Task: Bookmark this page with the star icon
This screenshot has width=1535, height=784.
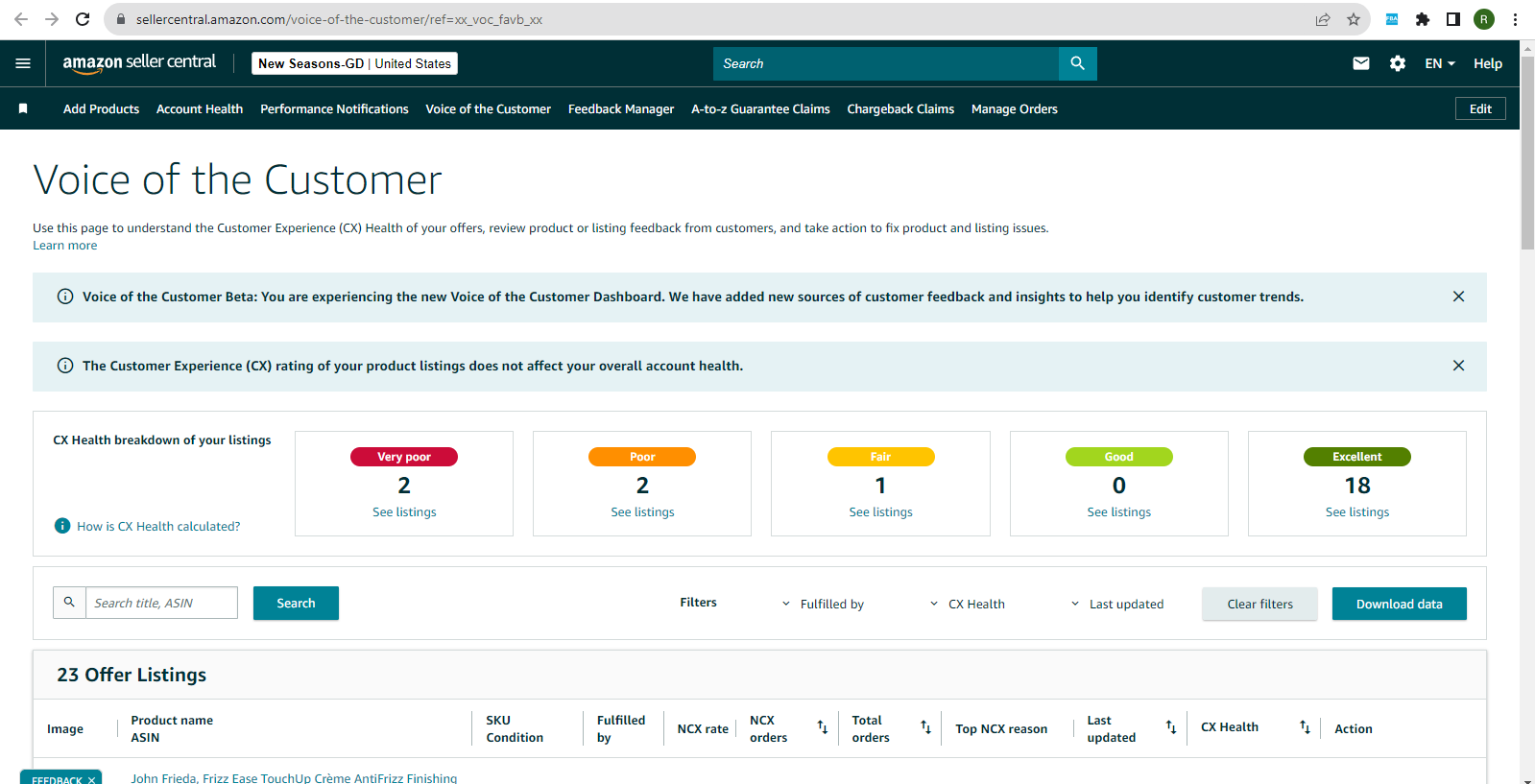Action: pyautogui.click(x=1354, y=19)
